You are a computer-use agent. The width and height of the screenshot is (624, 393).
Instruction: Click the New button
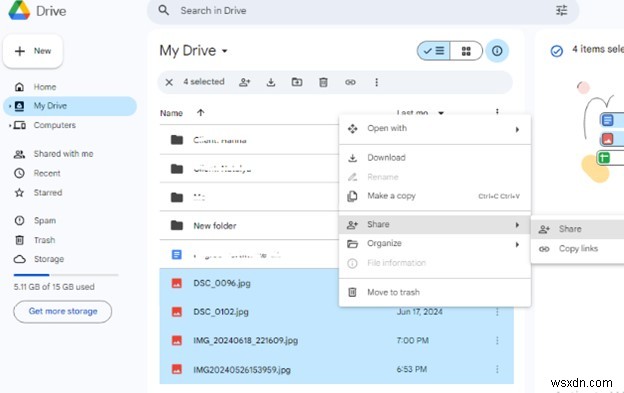click(x=33, y=51)
